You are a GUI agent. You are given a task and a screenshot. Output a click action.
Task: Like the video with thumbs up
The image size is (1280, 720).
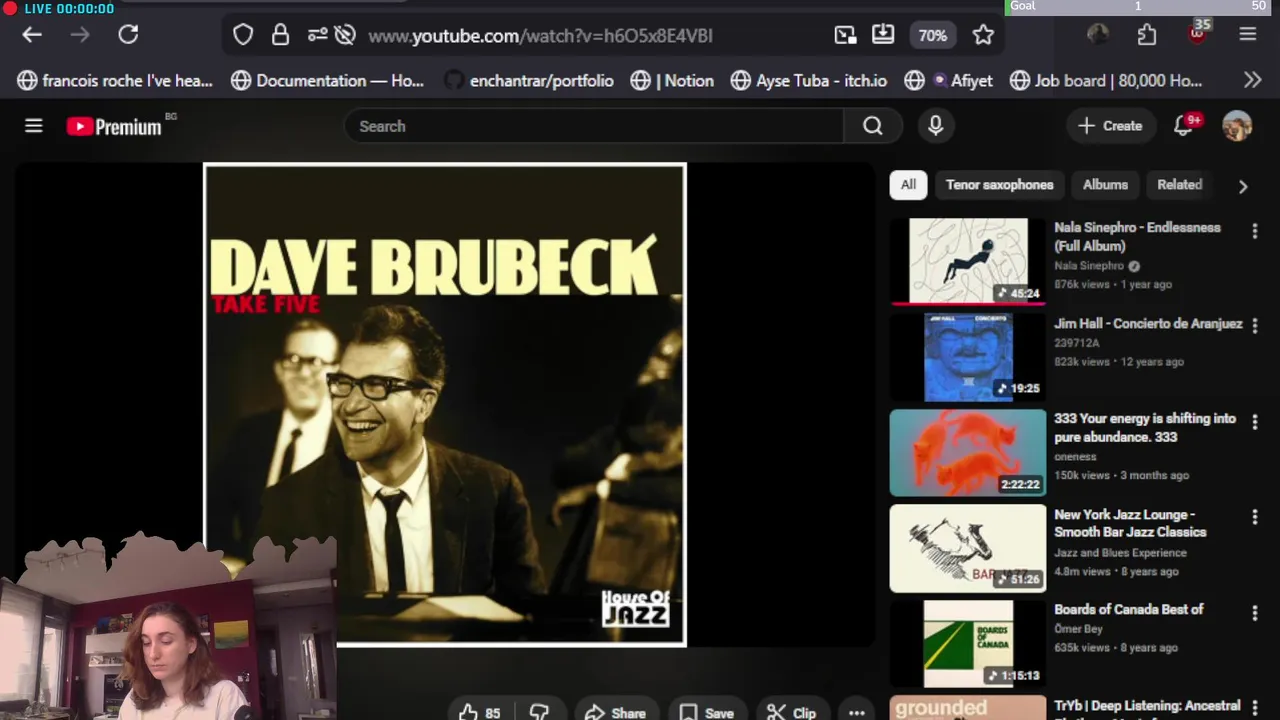tap(479, 712)
